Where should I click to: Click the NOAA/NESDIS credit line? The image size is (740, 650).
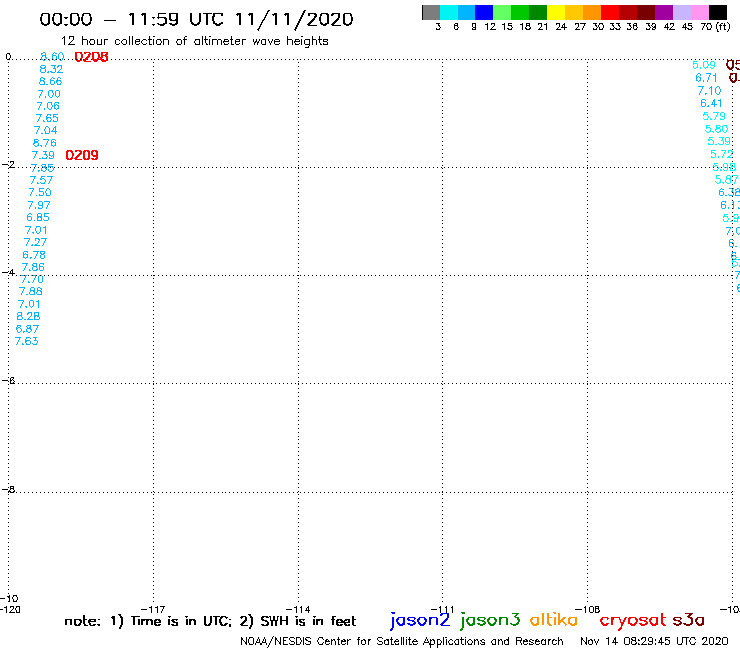pyautogui.click(x=402, y=642)
